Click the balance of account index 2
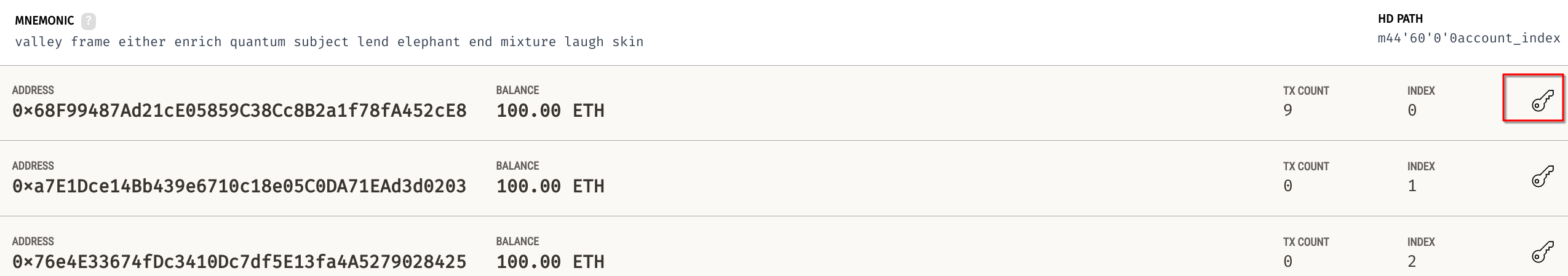The width and height of the screenshot is (1568, 276). [550, 262]
